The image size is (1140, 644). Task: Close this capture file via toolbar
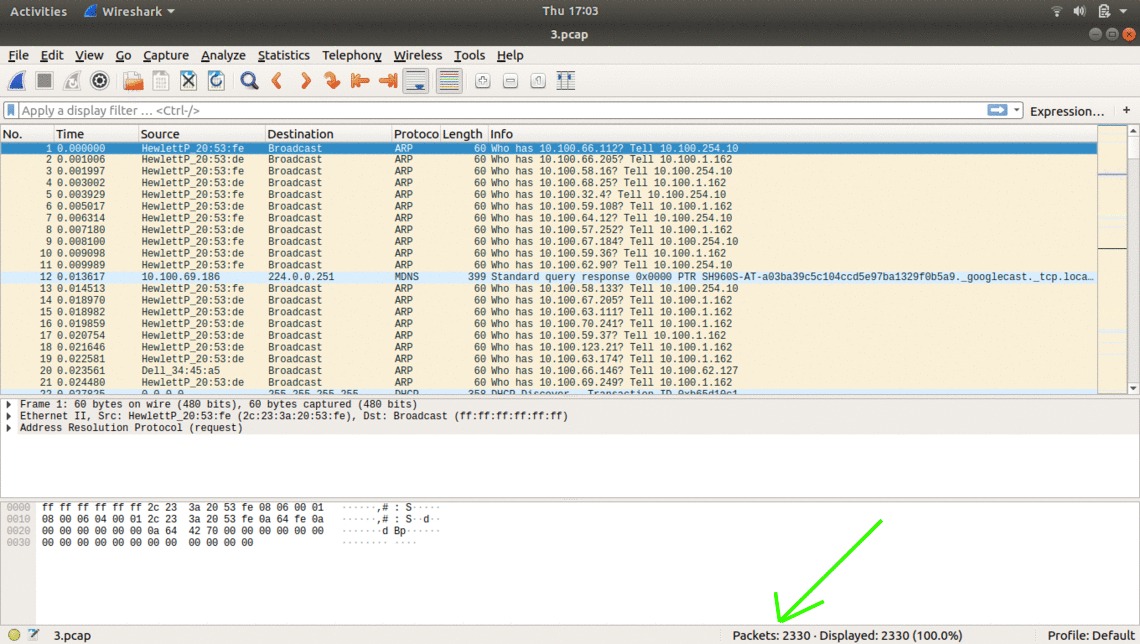(x=188, y=81)
